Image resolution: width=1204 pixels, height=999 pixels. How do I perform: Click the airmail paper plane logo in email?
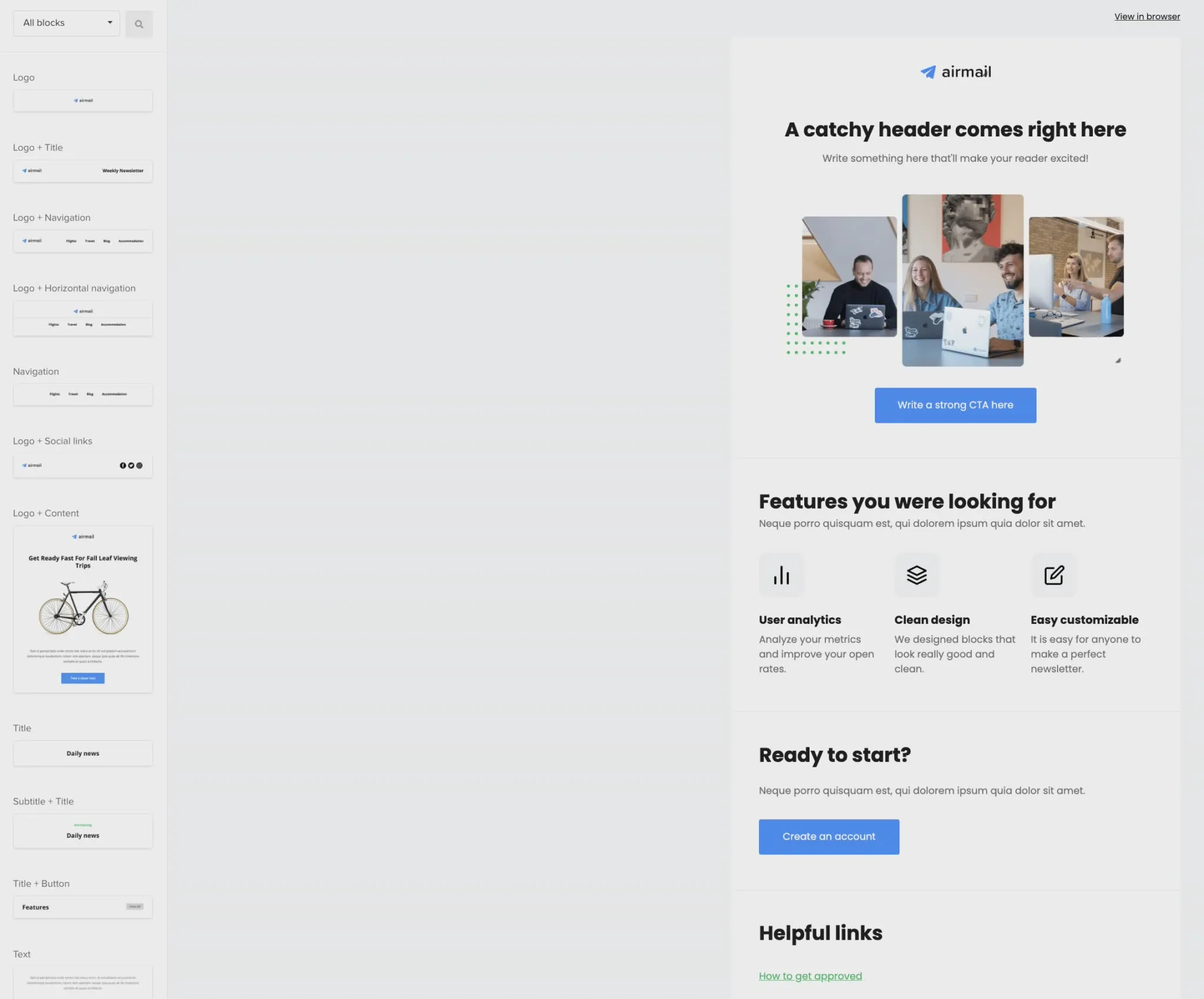(x=928, y=72)
